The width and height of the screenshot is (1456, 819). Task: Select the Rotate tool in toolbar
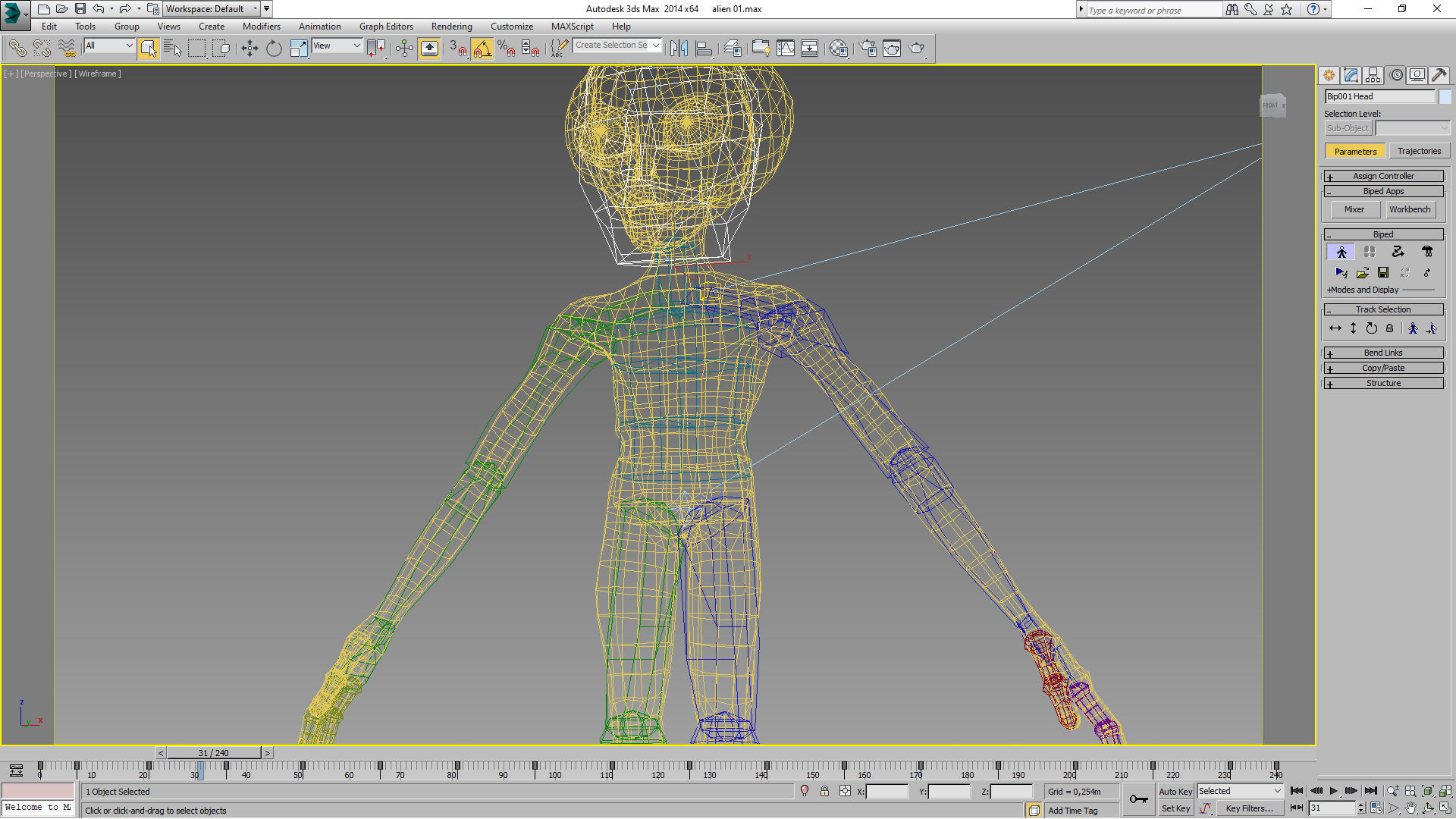[x=274, y=49]
